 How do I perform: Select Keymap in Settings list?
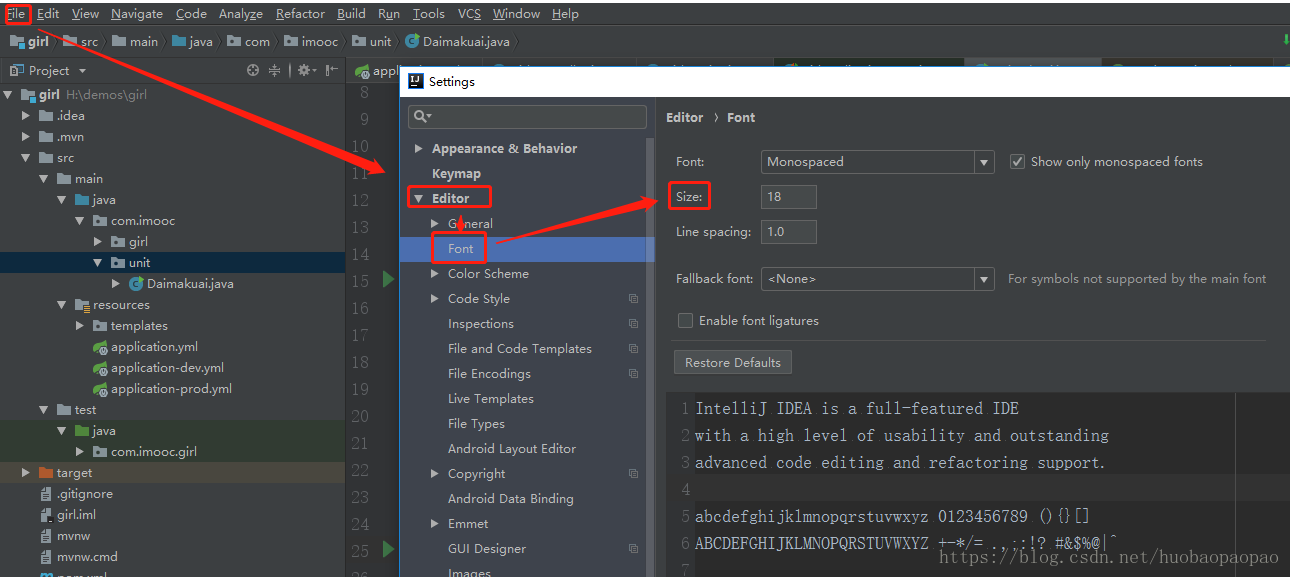(456, 174)
